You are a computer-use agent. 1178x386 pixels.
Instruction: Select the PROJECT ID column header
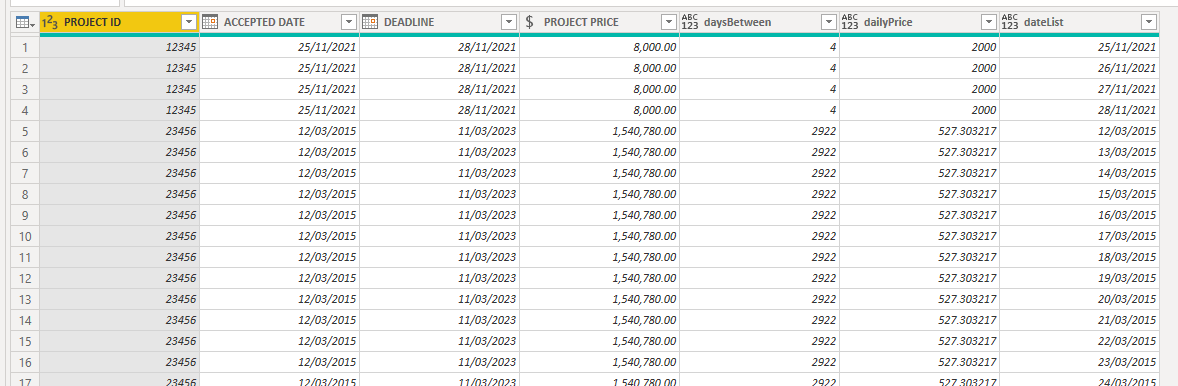coord(119,23)
